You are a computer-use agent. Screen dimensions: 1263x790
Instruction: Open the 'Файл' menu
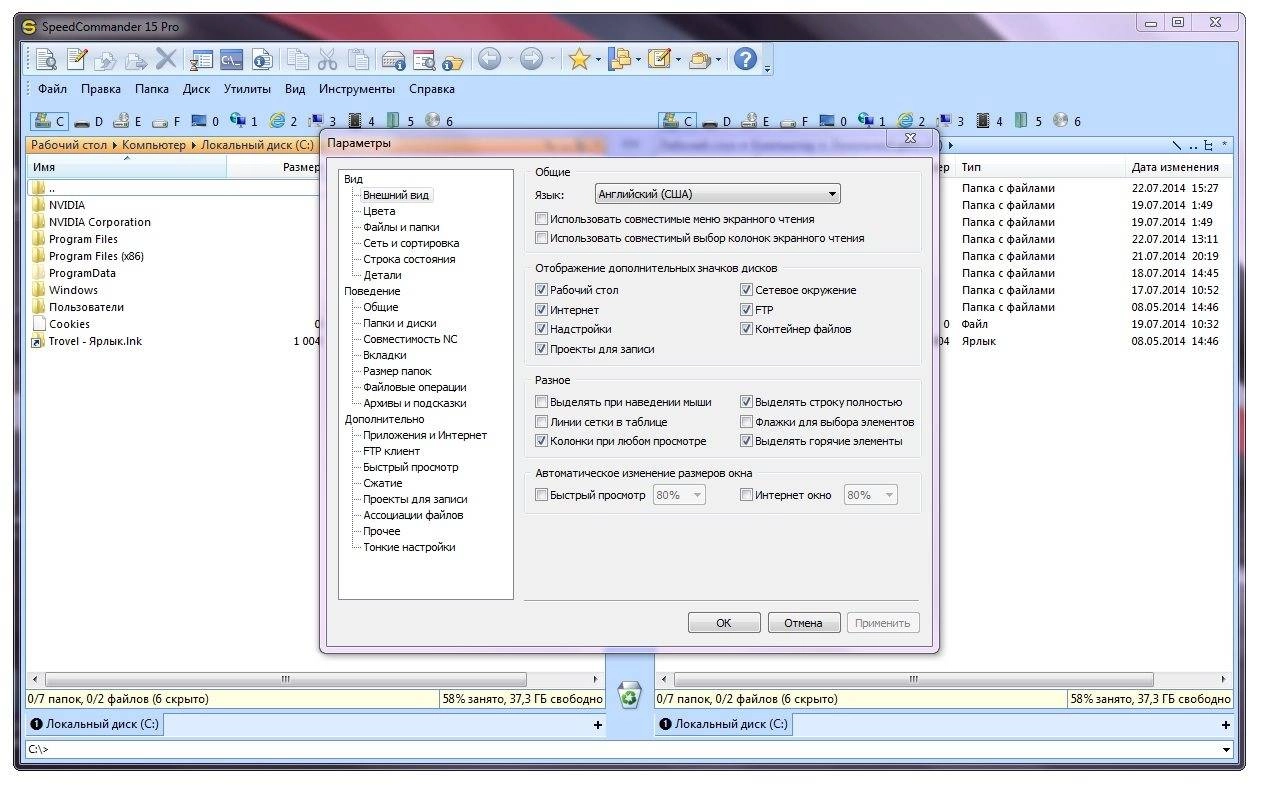(52, 89)
